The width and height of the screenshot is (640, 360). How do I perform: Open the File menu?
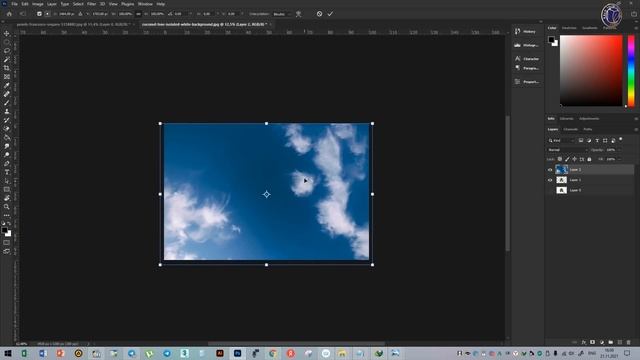coord(14,4)
